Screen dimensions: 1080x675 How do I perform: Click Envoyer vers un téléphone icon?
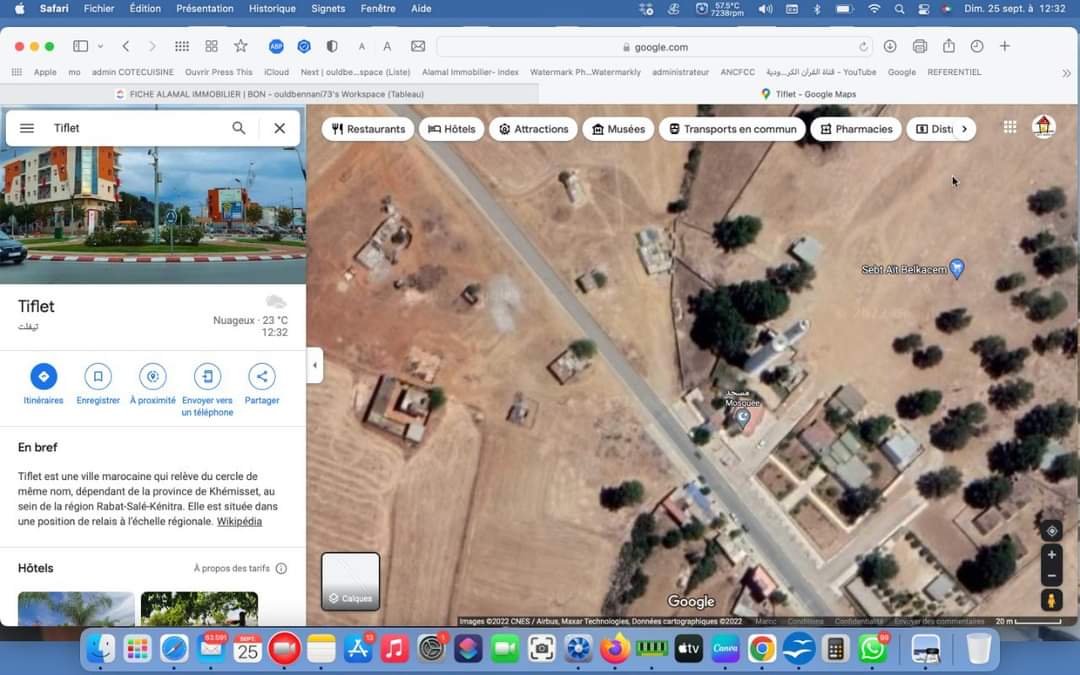pyautogui.click(x=207, y=377)
